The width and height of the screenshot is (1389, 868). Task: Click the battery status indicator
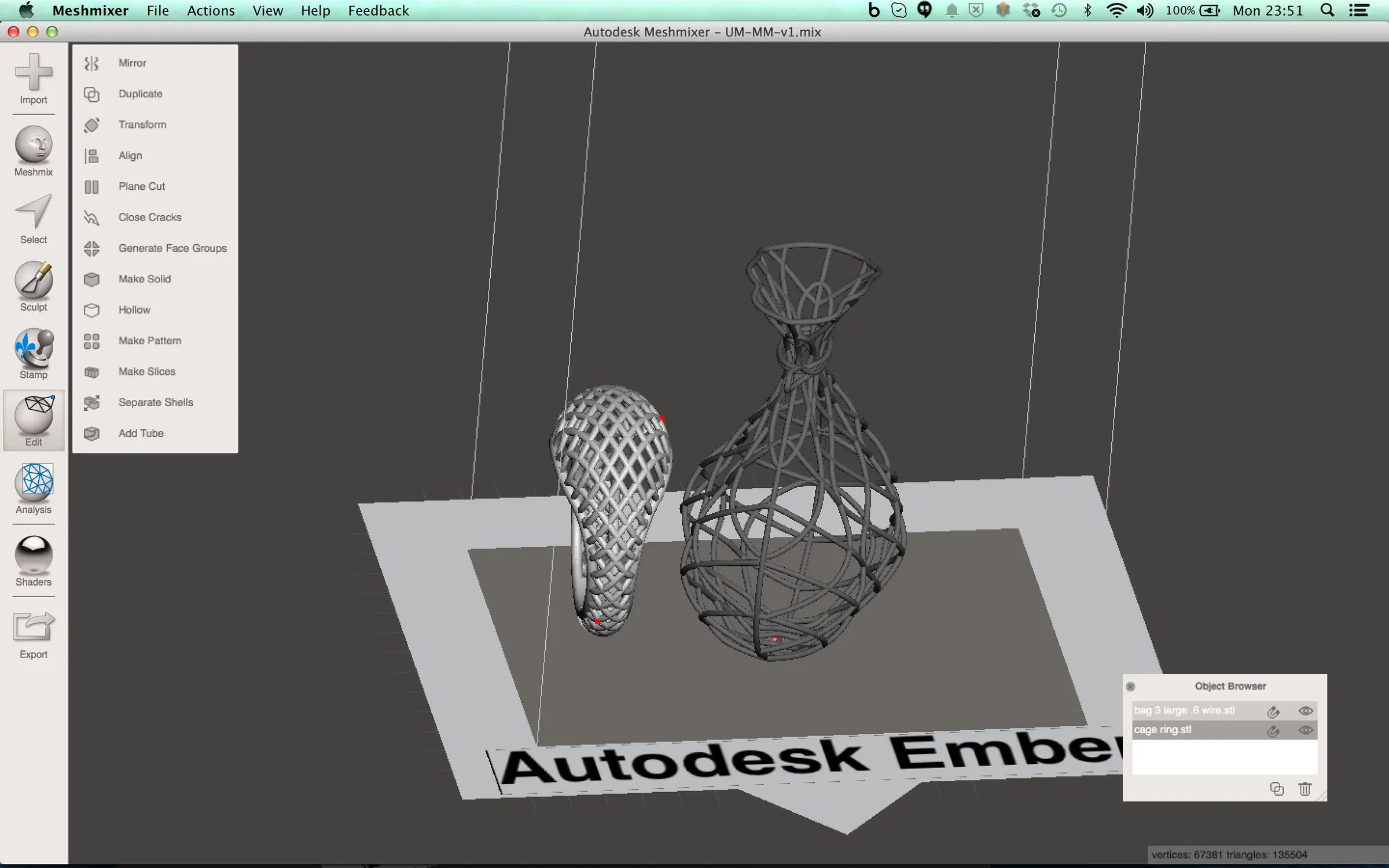point(1193,10)
